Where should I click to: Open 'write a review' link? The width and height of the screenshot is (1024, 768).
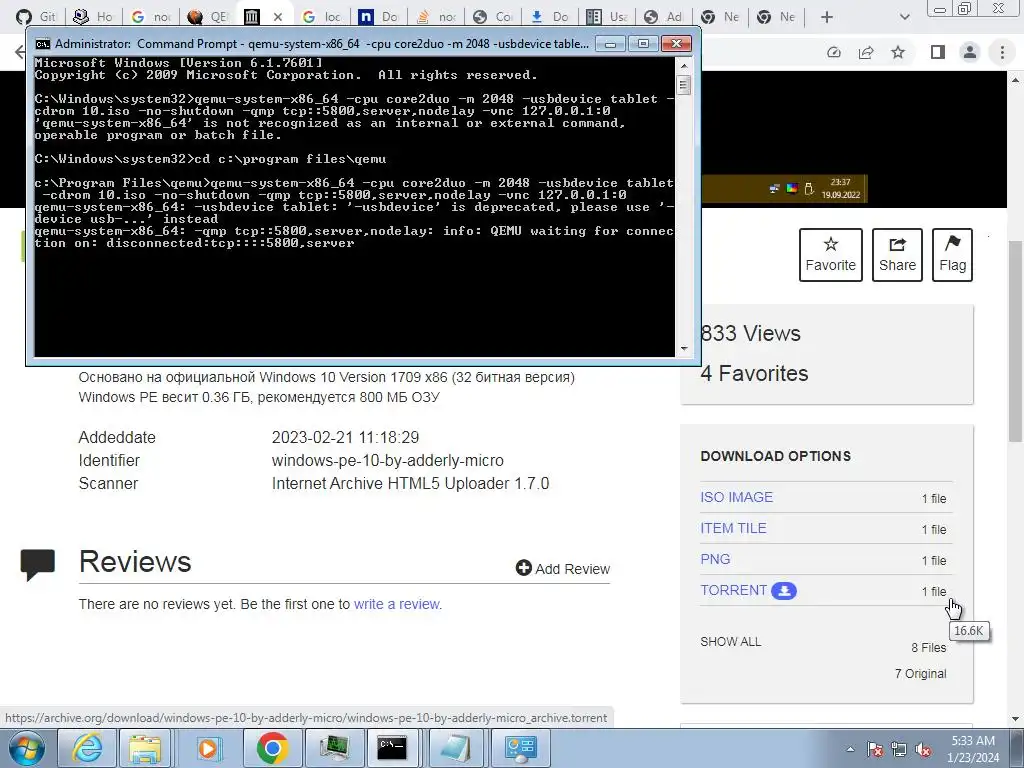pyautogui.click(x=396, y=604)
